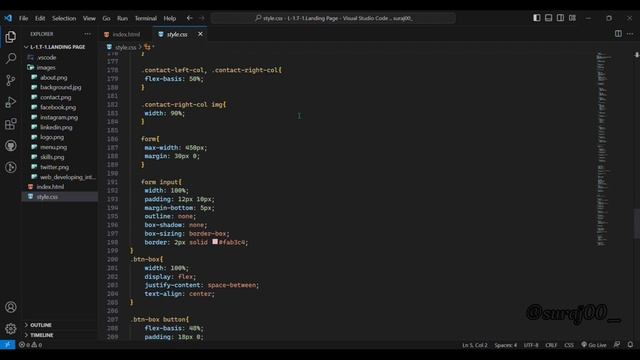This screenshot has width=640, height=360.
Task: Switch to the index.html tab
Action: click(125, 34)
